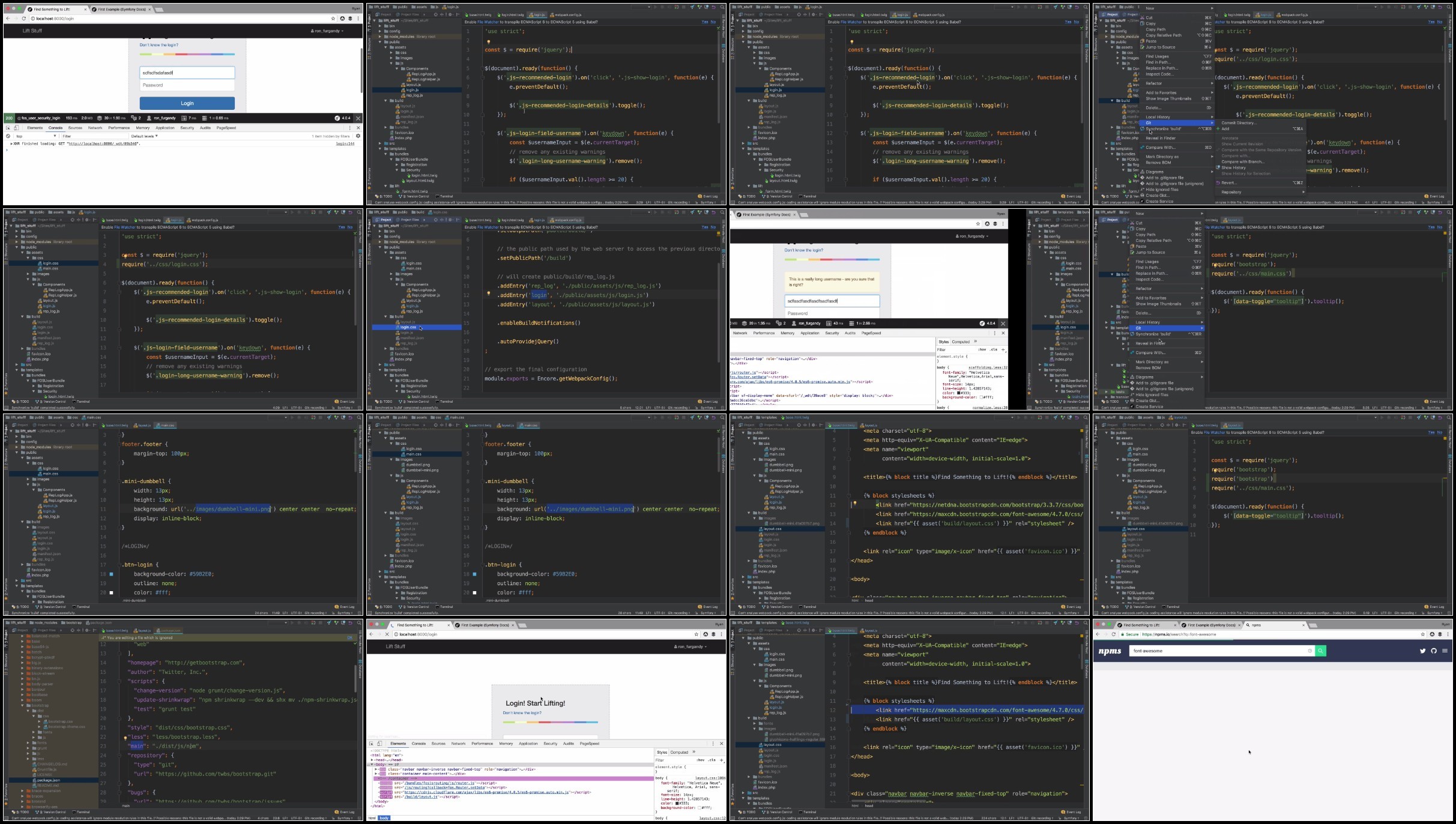The width and height of the screenshot is (1456, 824).
Task: Click the green npms search button
Action: [1321, 651]
